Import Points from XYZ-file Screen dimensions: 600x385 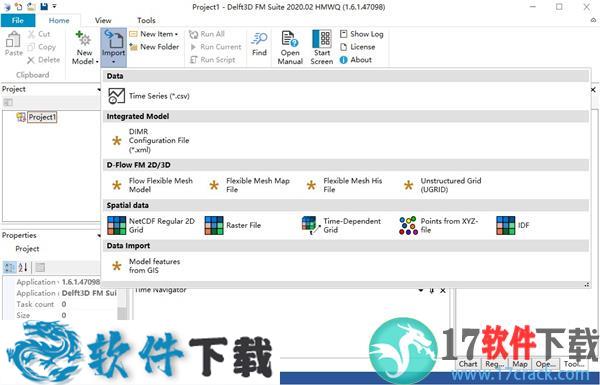[439, 225]
